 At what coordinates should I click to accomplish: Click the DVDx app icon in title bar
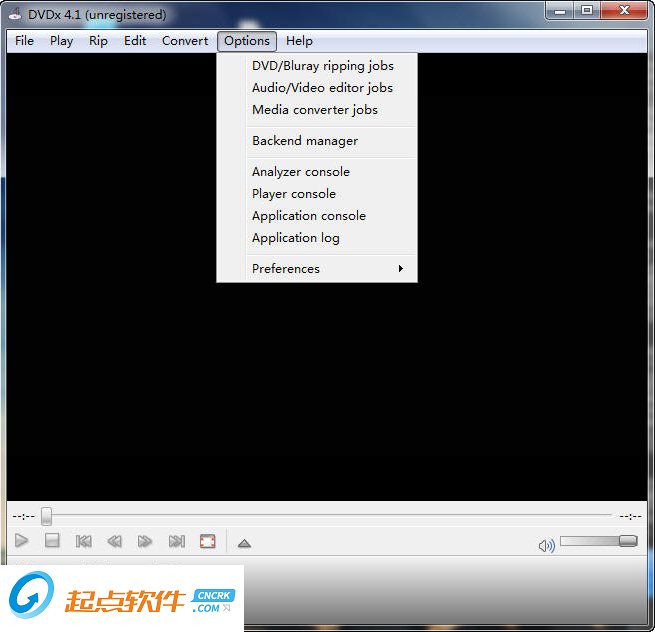(x=15, y=14)
